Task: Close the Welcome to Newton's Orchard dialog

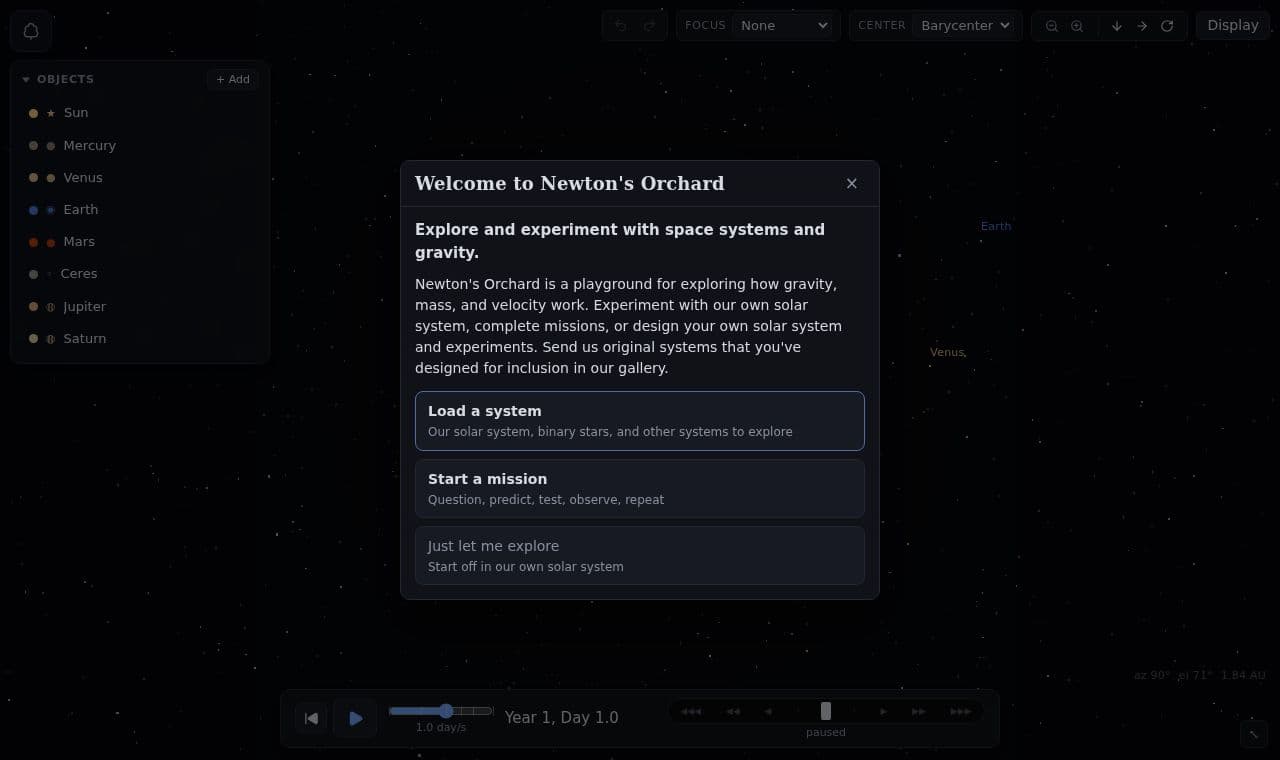Action: pos(852,183)
